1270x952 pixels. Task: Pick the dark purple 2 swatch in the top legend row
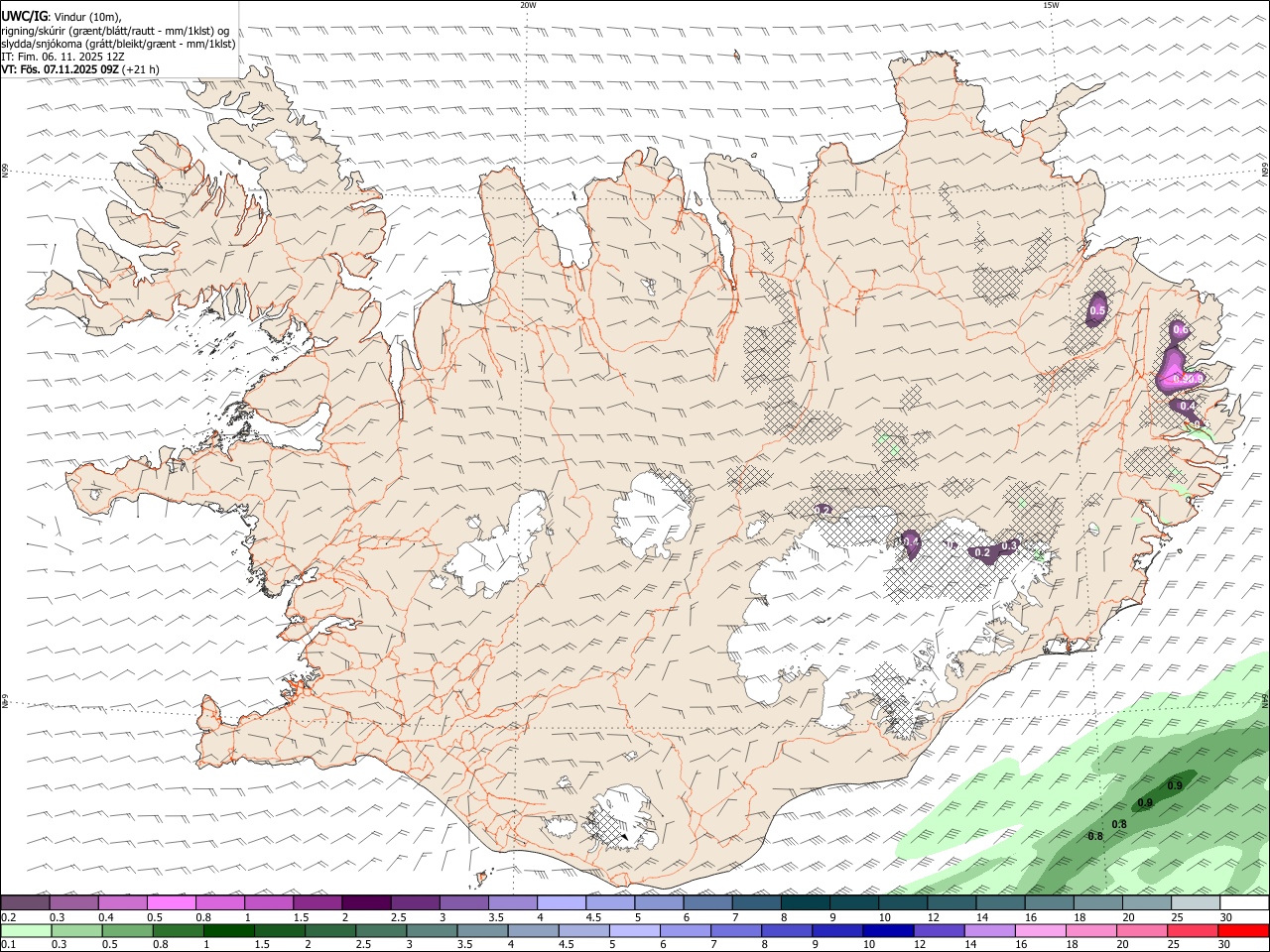[x=366, y=903]
